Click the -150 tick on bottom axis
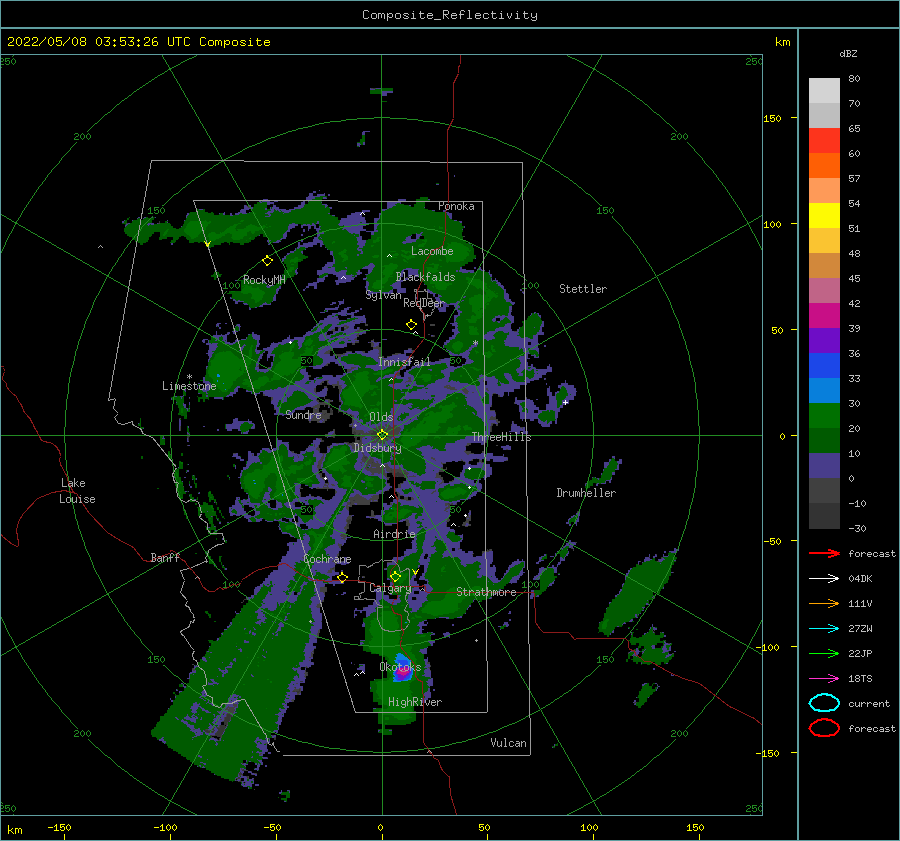The image size is (900, 841). point(59,827)
